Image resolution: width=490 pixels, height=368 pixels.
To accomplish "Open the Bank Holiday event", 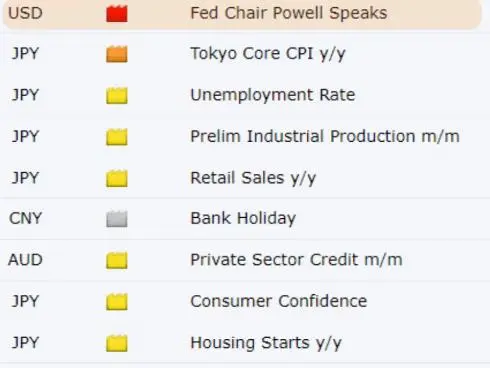I will [243, 219].
